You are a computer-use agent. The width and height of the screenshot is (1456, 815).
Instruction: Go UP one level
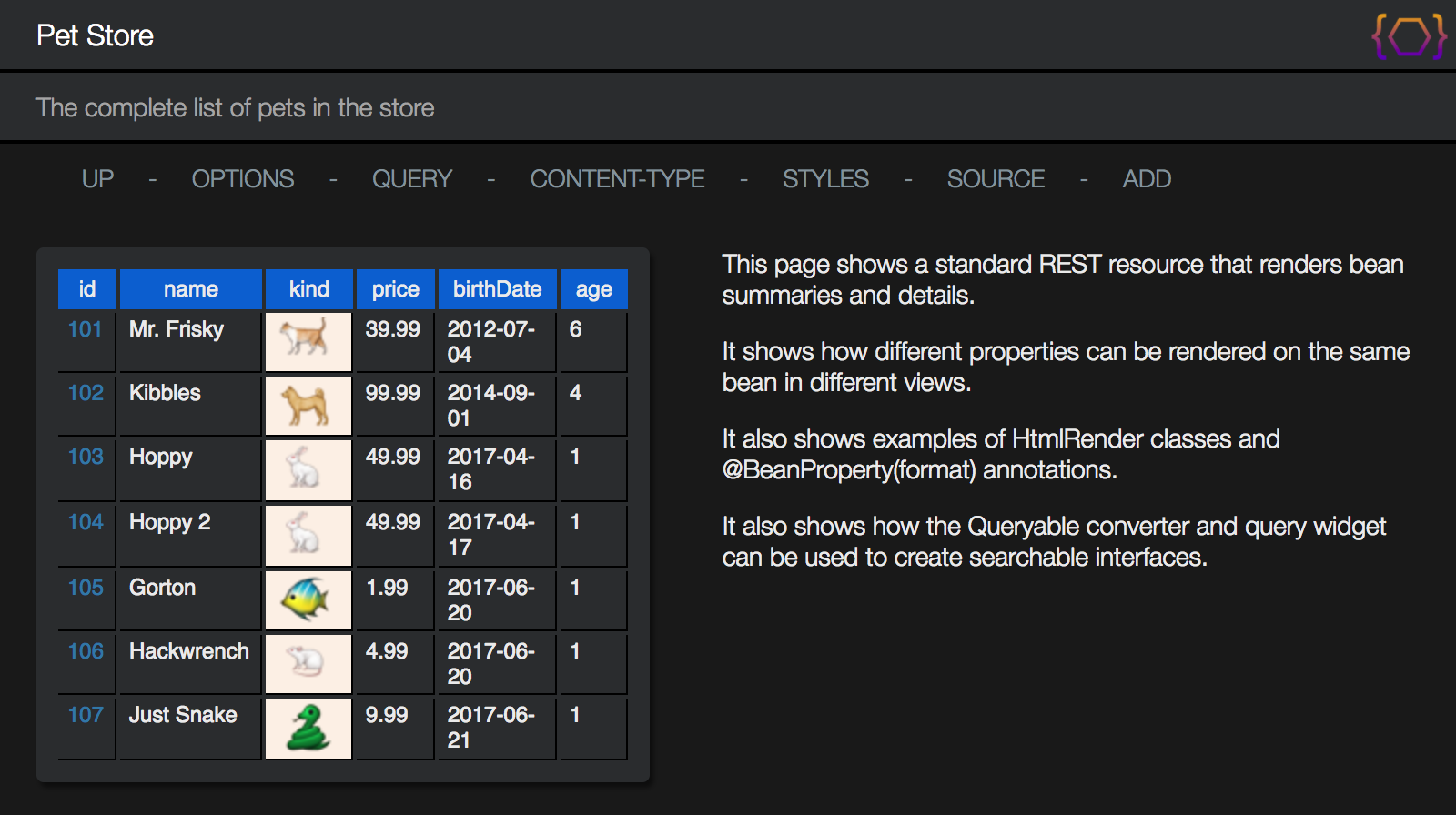click(98, 179)
